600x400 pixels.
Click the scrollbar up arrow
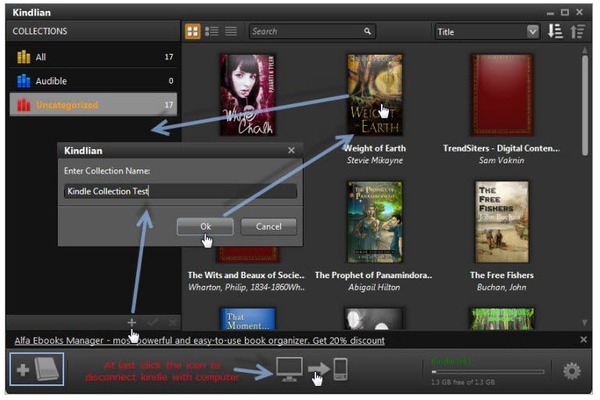tap(585, 50)
